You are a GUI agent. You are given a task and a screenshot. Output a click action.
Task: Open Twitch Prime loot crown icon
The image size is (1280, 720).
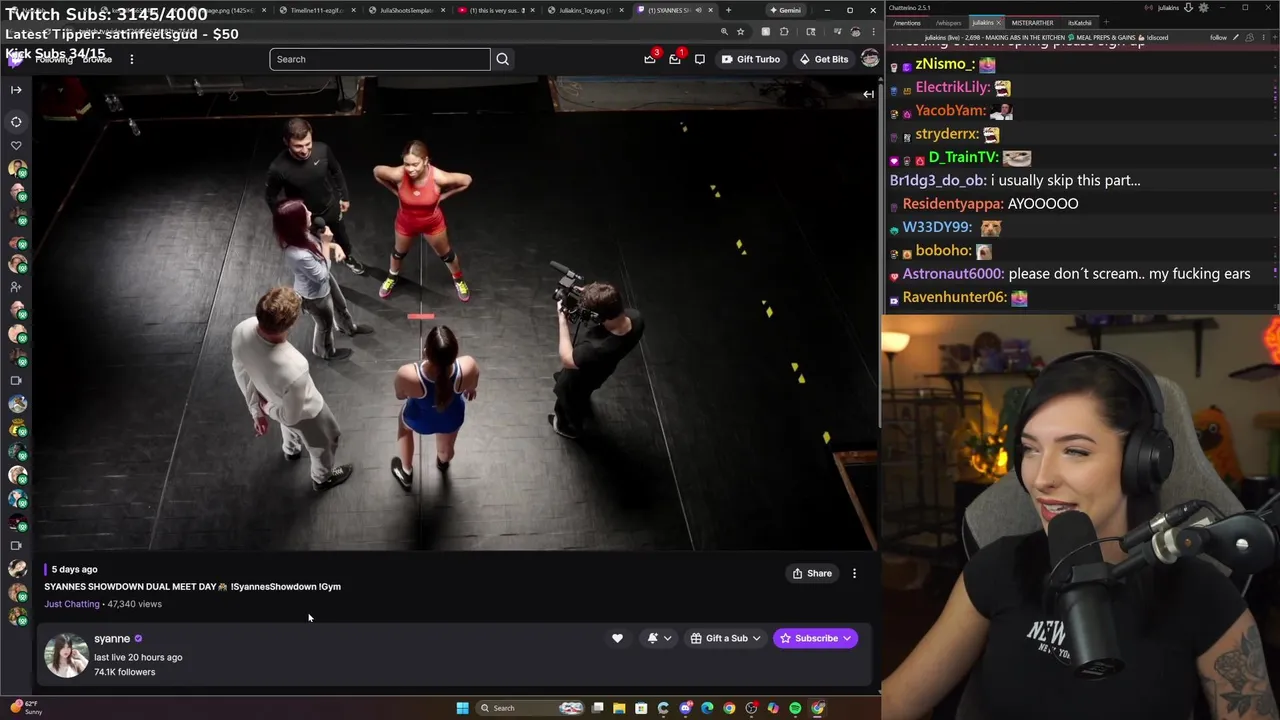pyautogui.click(x=650, y=59)
